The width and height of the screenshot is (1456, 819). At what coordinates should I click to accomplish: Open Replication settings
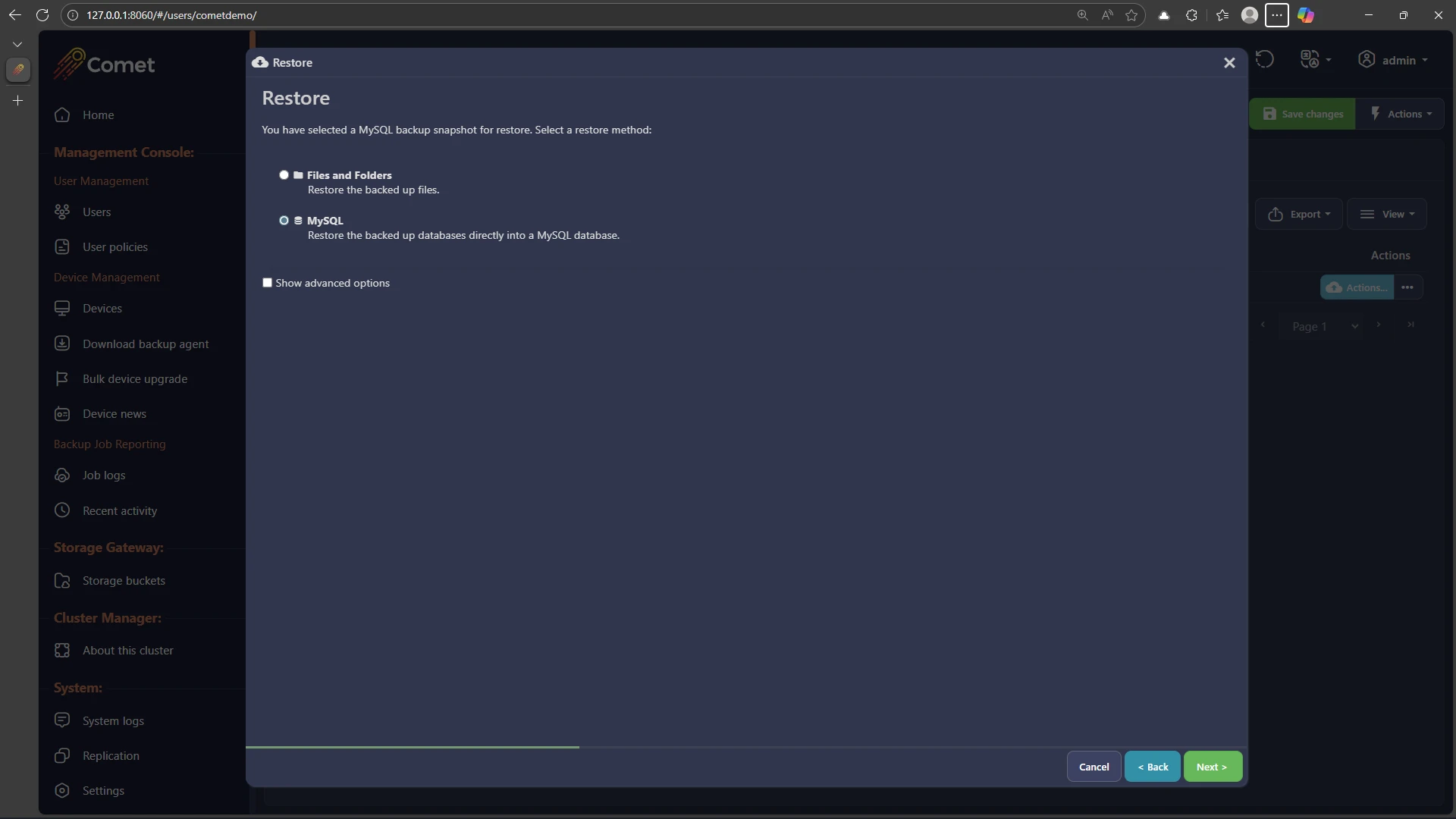tap(111, 756)
